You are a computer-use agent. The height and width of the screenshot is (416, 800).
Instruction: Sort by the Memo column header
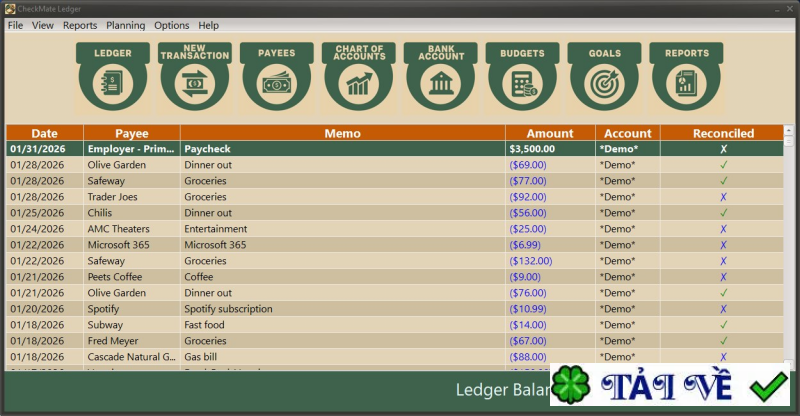(343, 133)
